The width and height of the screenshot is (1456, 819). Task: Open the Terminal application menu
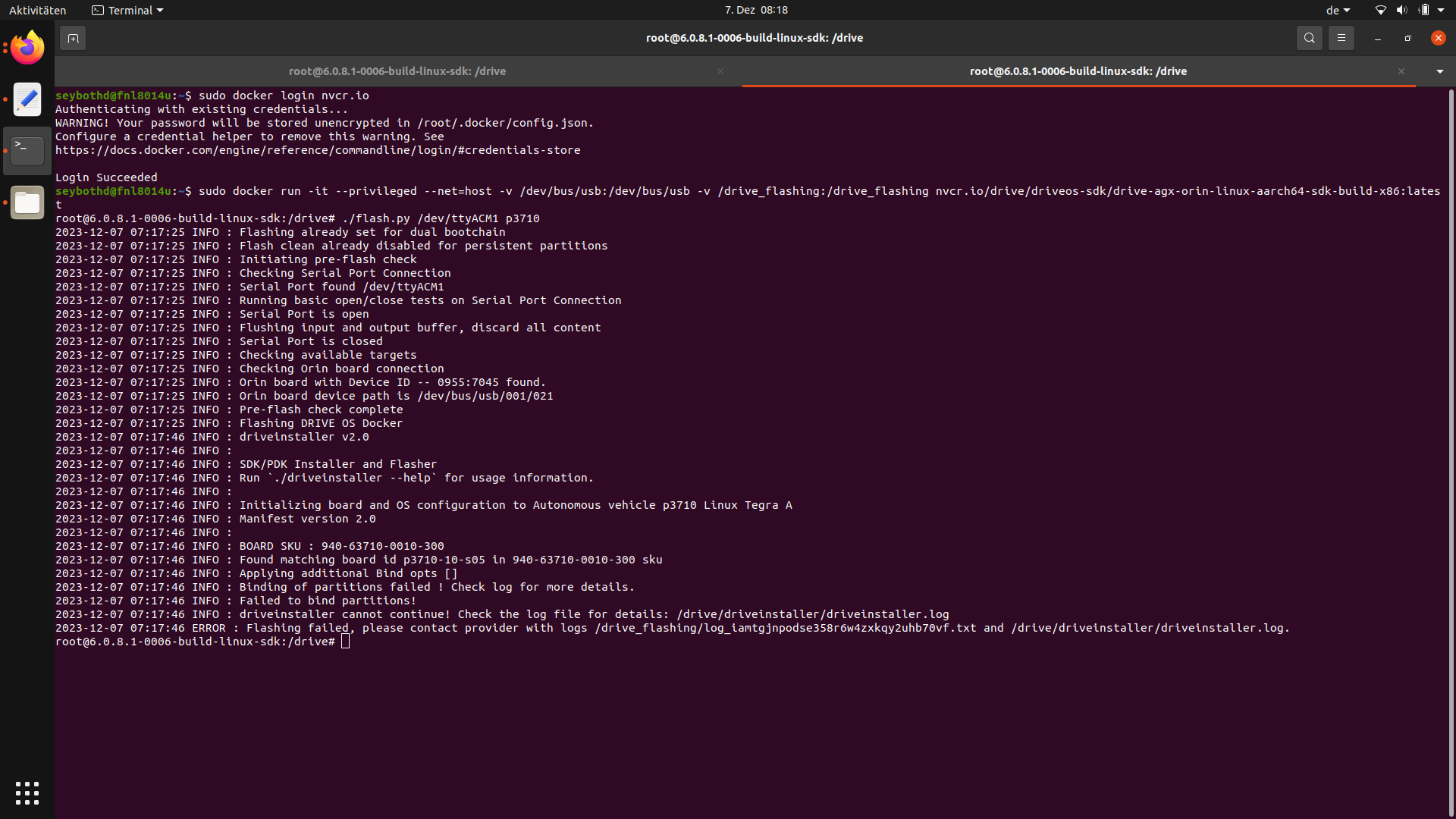click(126, 10)
